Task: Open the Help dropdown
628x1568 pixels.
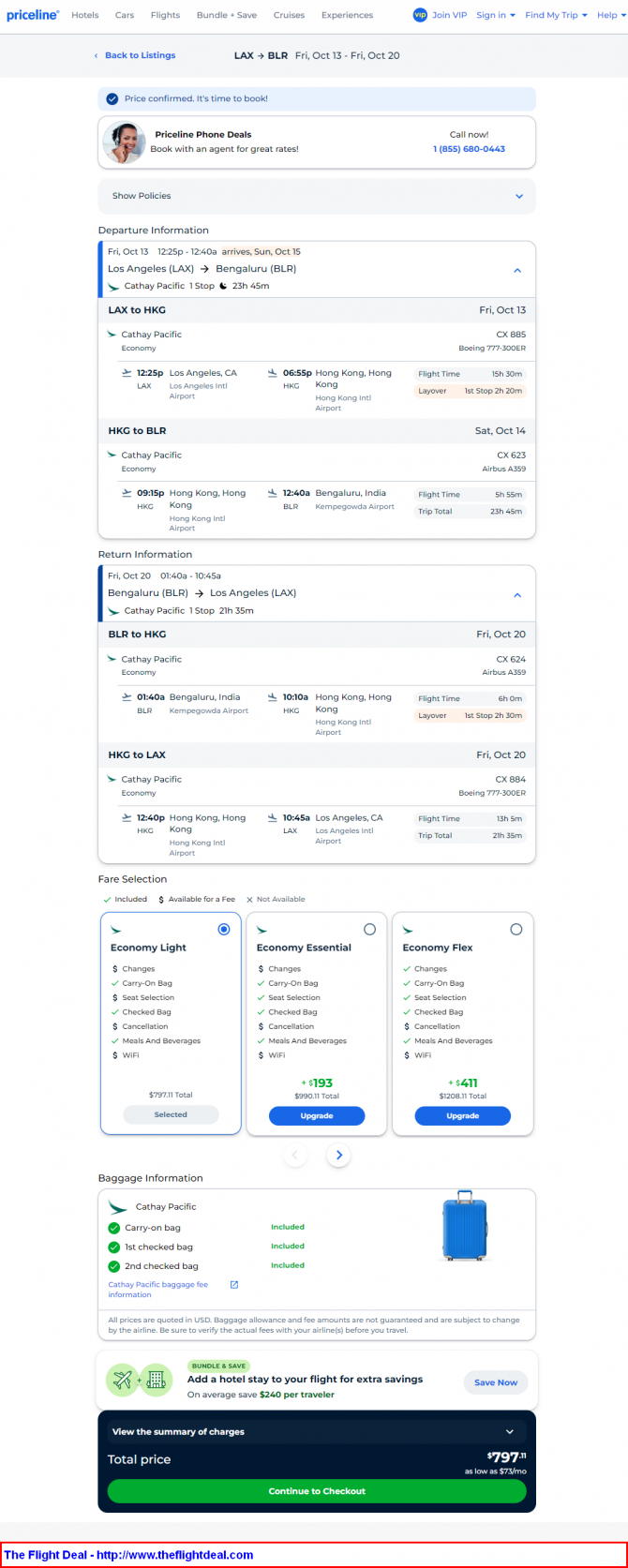Action: coord(612,15)
